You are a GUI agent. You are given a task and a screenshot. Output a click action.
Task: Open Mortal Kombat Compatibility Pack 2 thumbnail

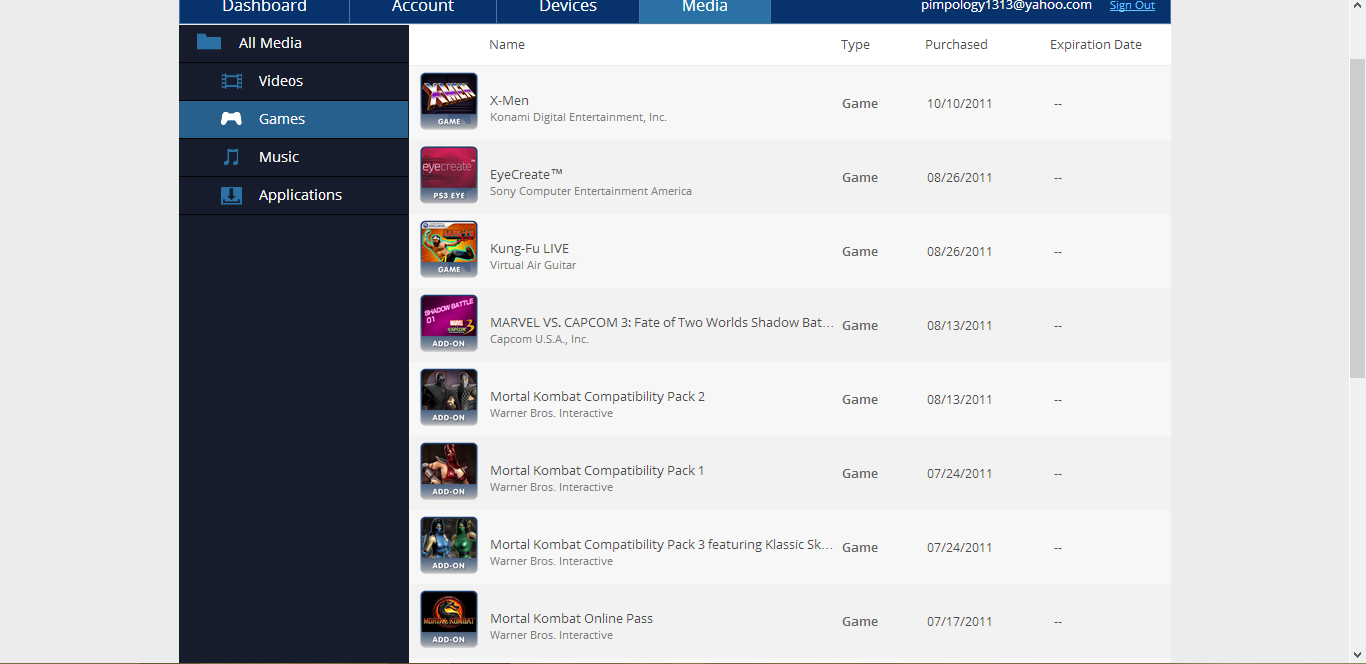449,397
